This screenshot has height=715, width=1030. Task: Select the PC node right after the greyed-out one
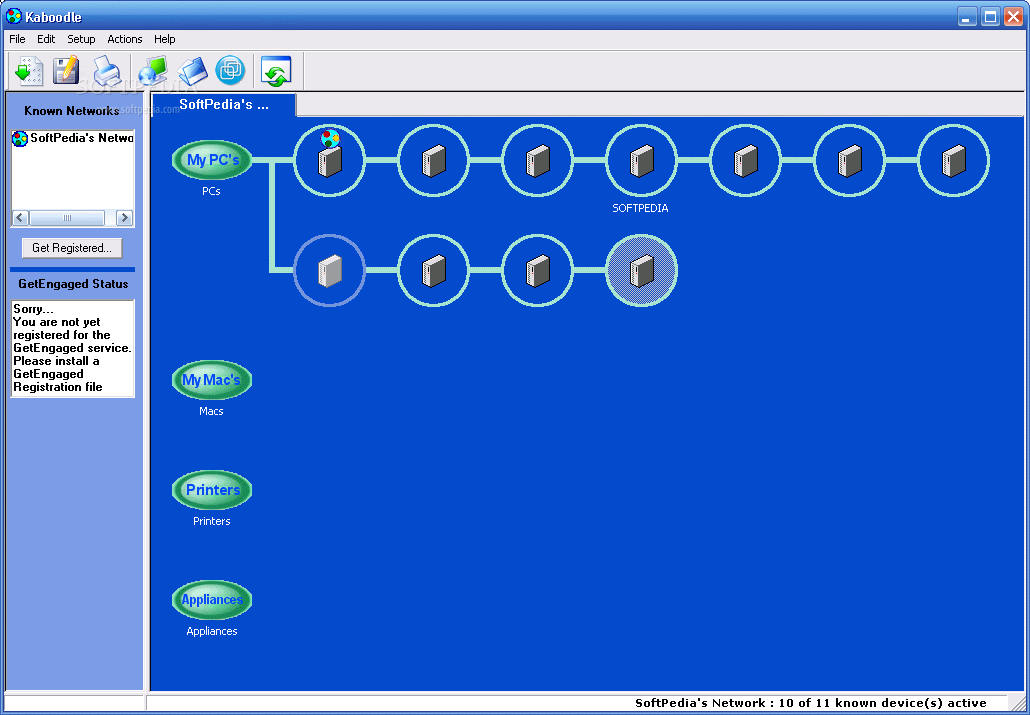point(434,270)
